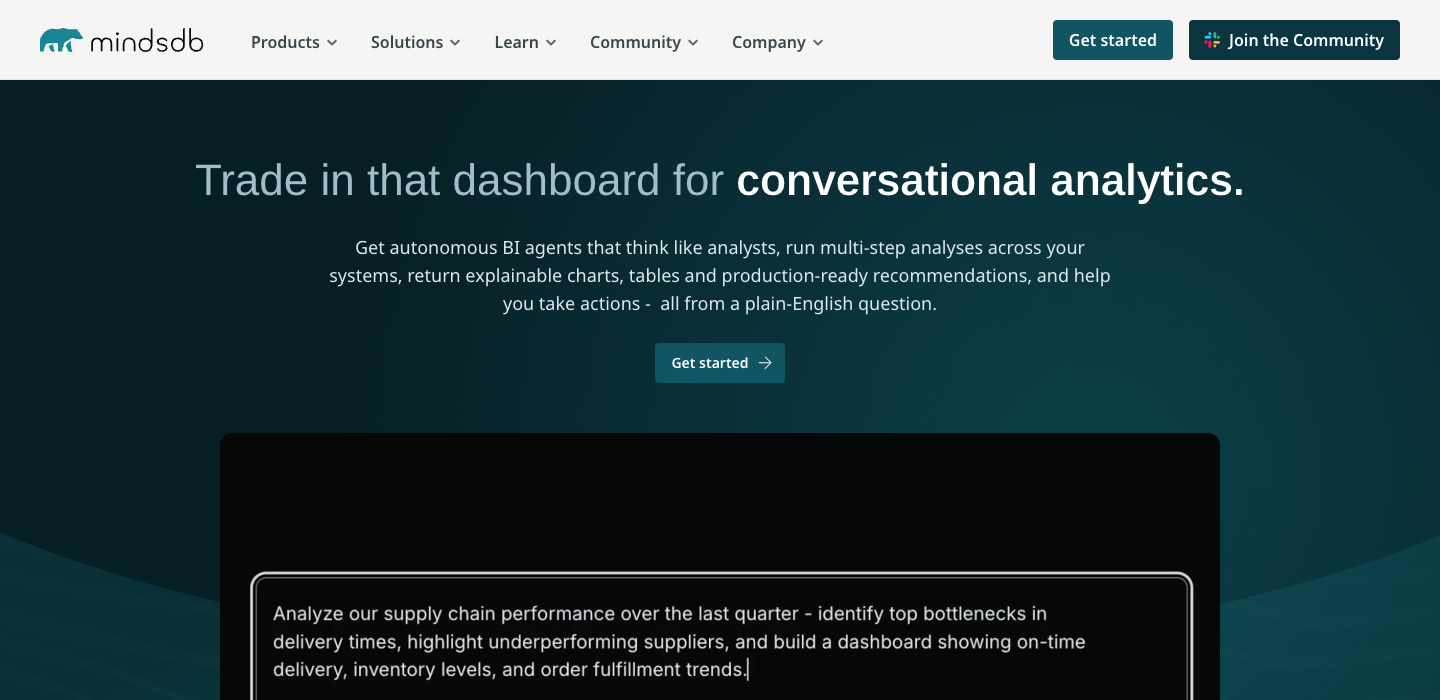Click the mindsdb wordmark text
The height and width of the screenshot is (700, 1440).
click(x=147, y=41)
